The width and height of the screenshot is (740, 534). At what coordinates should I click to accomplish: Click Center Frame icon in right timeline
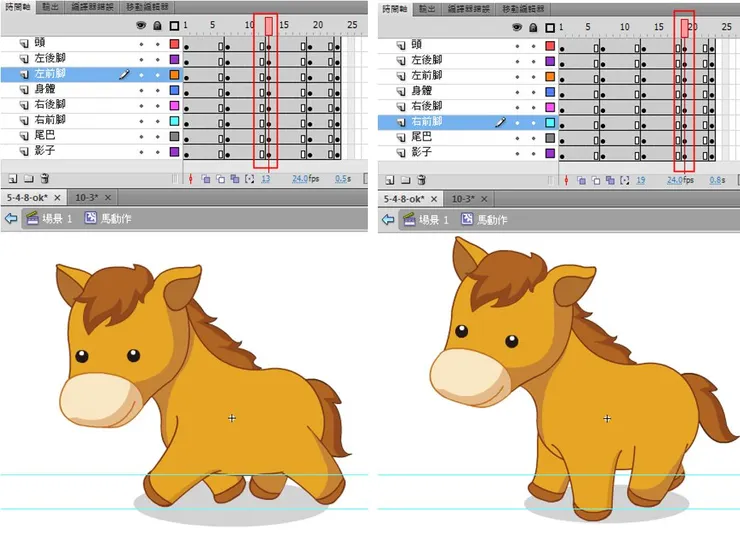pos(566,180)
